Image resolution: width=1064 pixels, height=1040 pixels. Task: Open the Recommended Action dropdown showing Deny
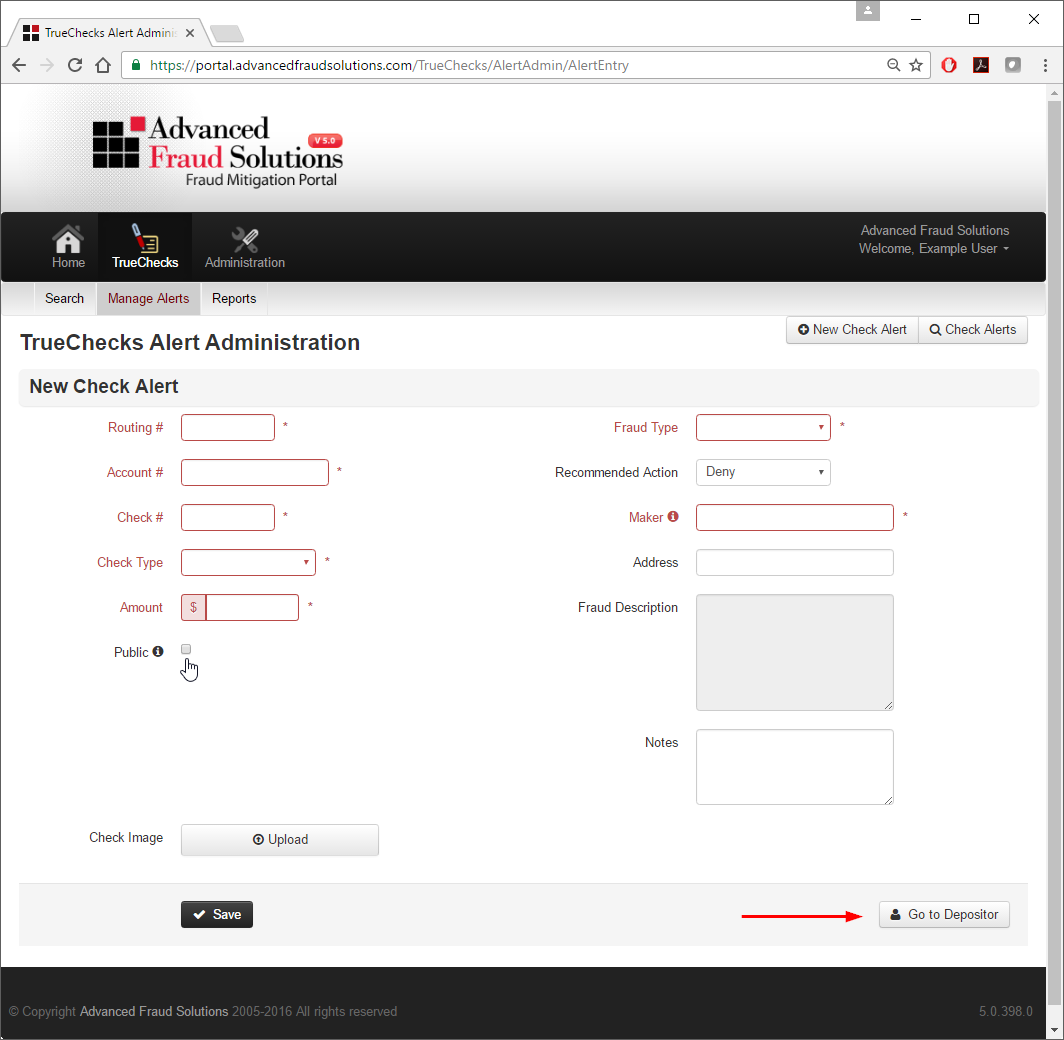pyautogui.click(x=763, y=472)
